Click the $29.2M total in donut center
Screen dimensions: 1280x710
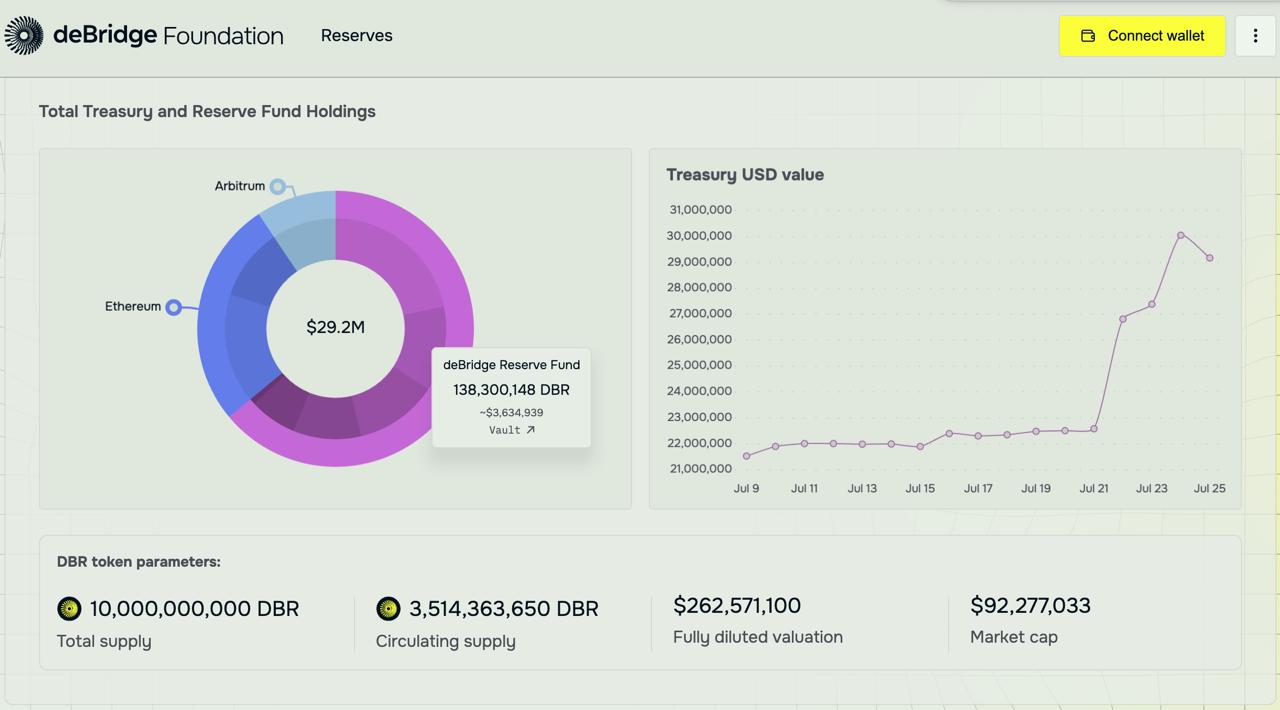(335, 327)
